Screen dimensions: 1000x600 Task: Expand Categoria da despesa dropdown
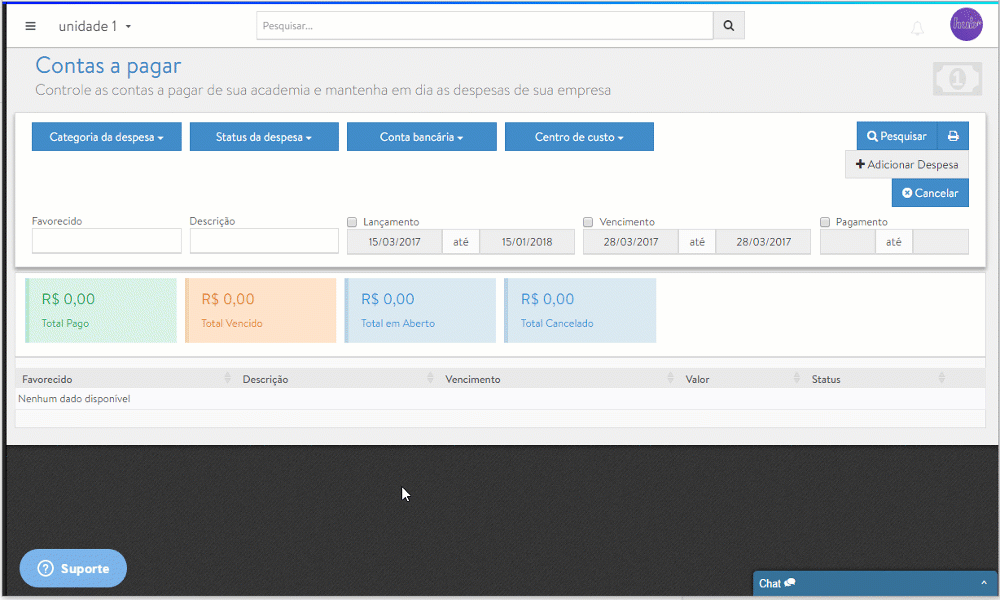point(107,137)
